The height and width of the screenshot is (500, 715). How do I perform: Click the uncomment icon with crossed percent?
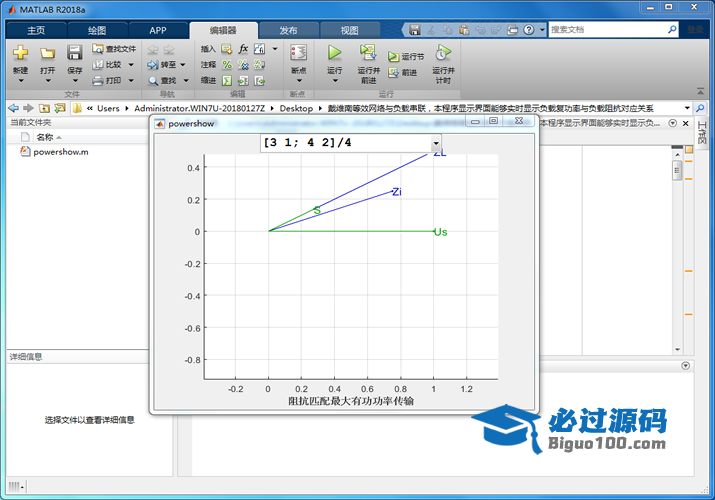tap(243, 65)
